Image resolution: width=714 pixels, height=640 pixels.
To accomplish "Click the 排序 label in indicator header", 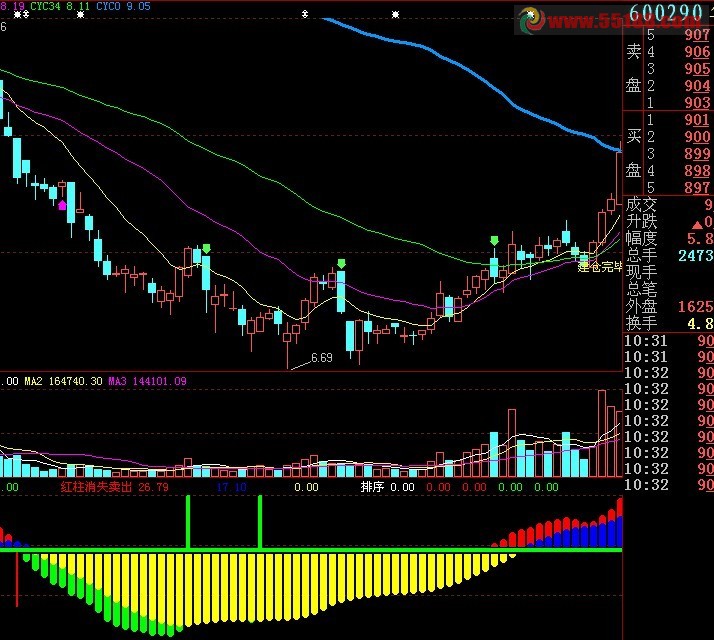I will point(372,487).
